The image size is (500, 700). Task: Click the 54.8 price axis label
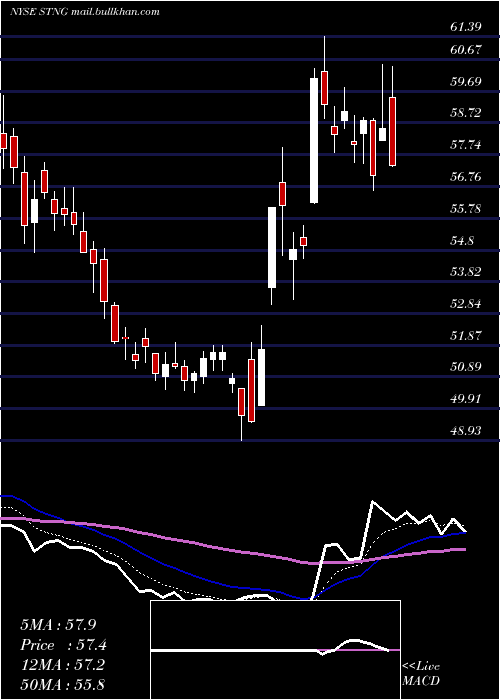(x=462, y=241)
